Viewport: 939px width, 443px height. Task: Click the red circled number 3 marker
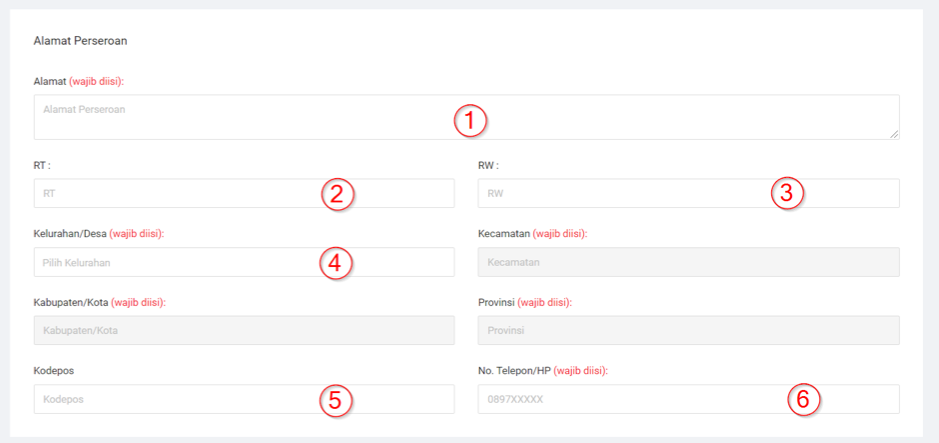pyautogui.click(x=787, y=194)
